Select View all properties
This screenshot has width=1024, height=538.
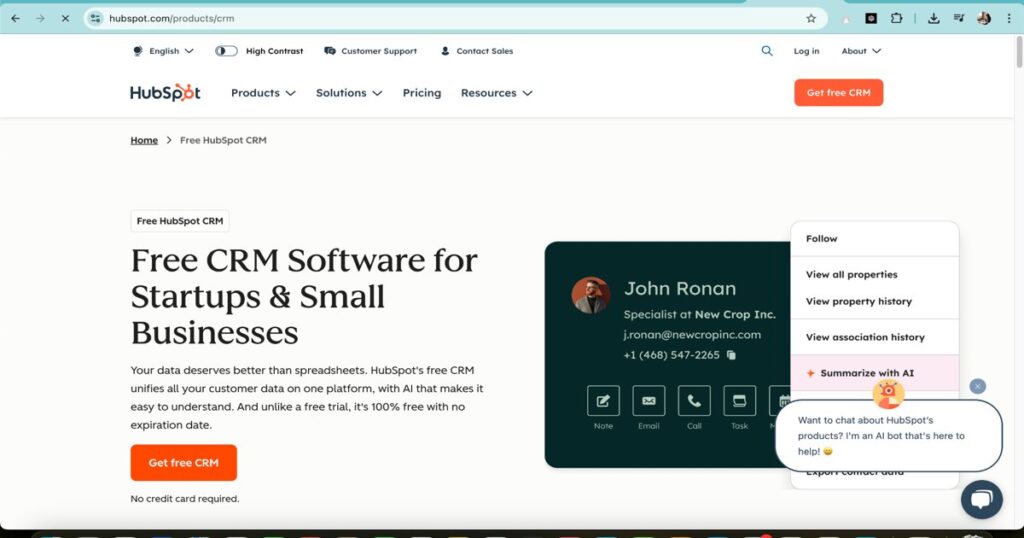pyautogui.click(x=874, y=275)
